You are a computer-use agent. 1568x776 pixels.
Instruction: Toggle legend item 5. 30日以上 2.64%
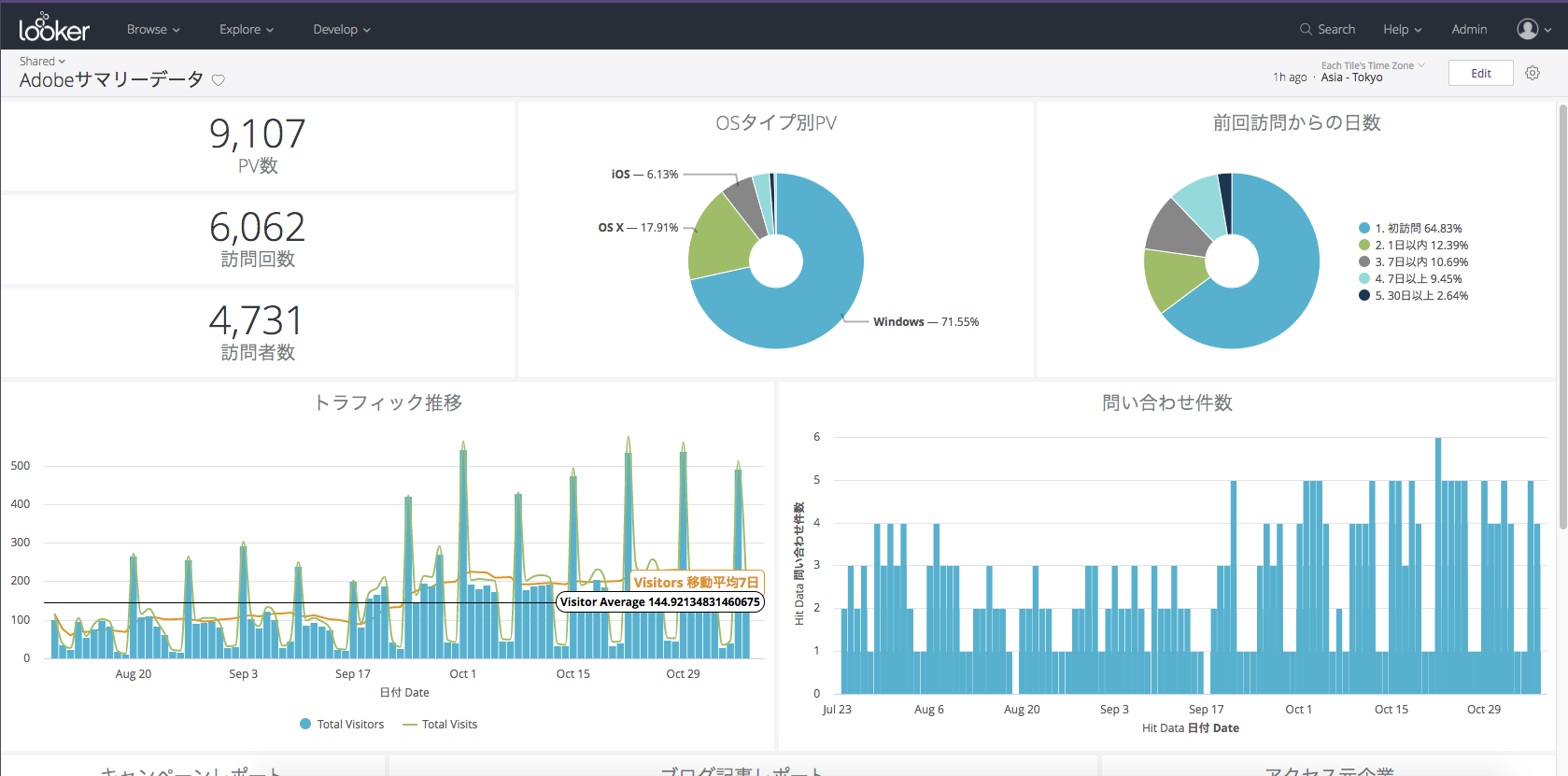coord(1413,295)
